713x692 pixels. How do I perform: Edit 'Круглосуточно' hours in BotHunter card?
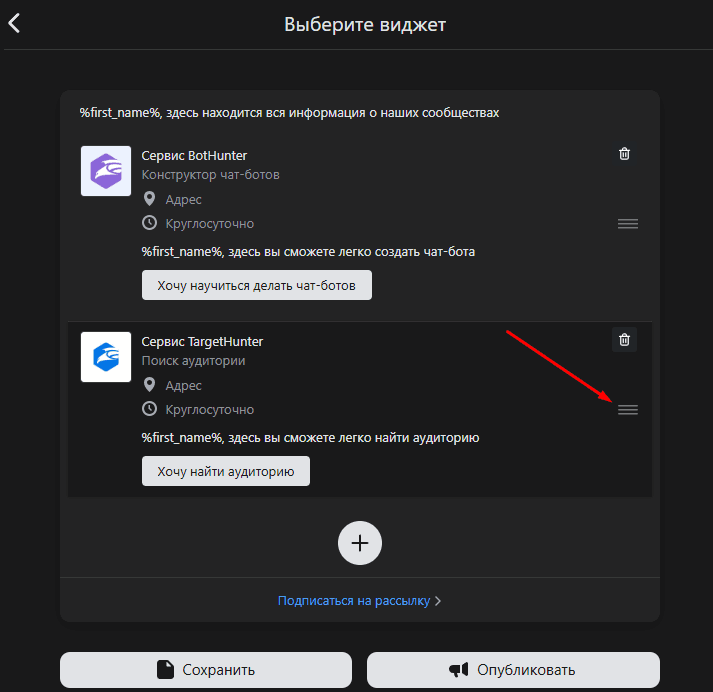click(x=209, y=223)
